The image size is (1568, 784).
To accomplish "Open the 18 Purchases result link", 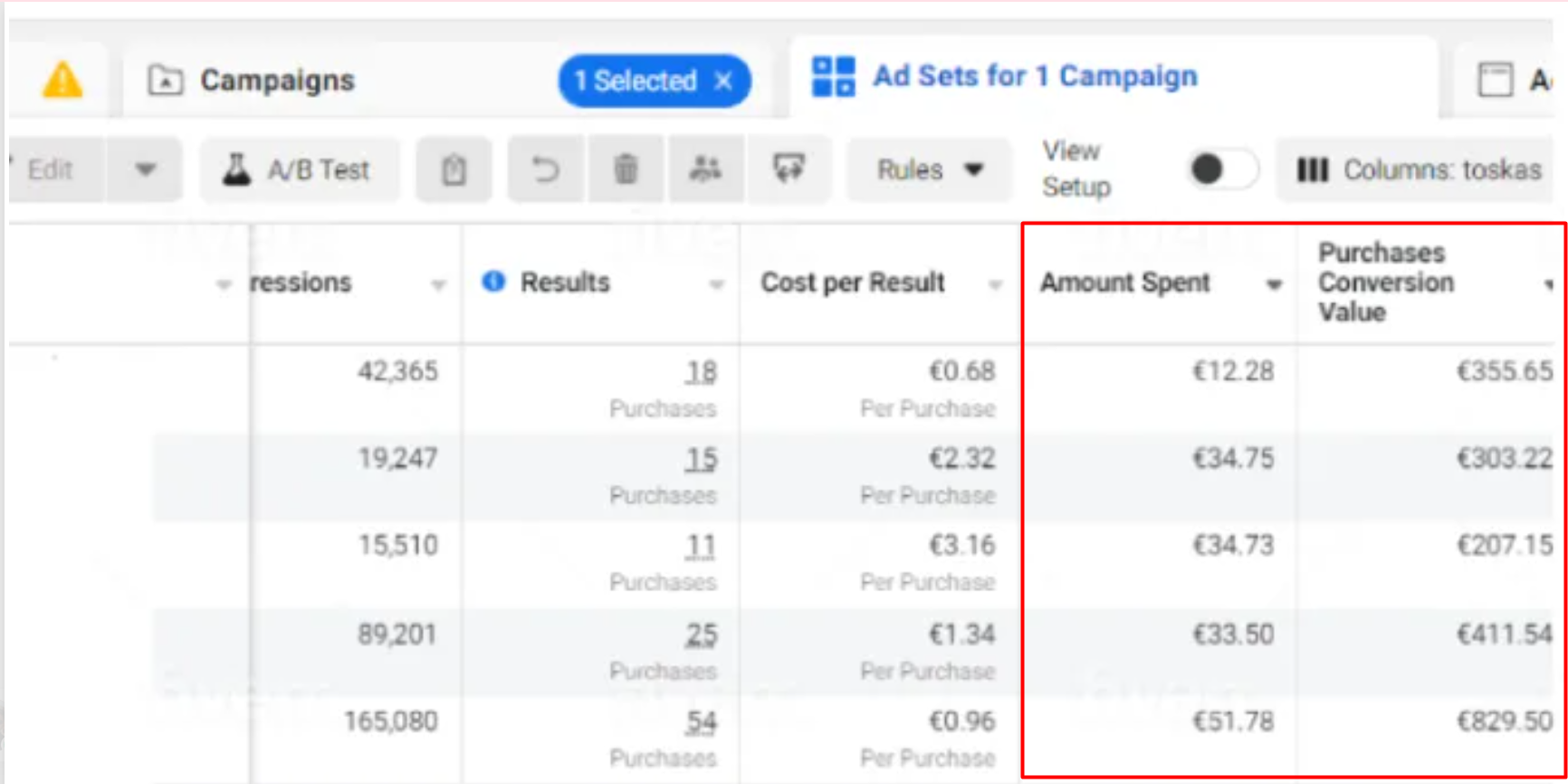I will point(701,372).
